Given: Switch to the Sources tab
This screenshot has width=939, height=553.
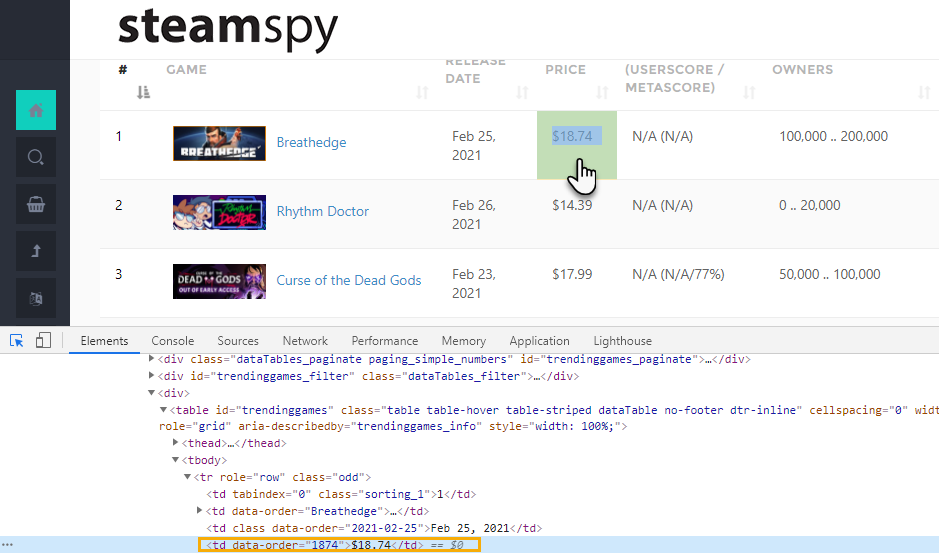Looking at the screenshot, I should 238,341.
